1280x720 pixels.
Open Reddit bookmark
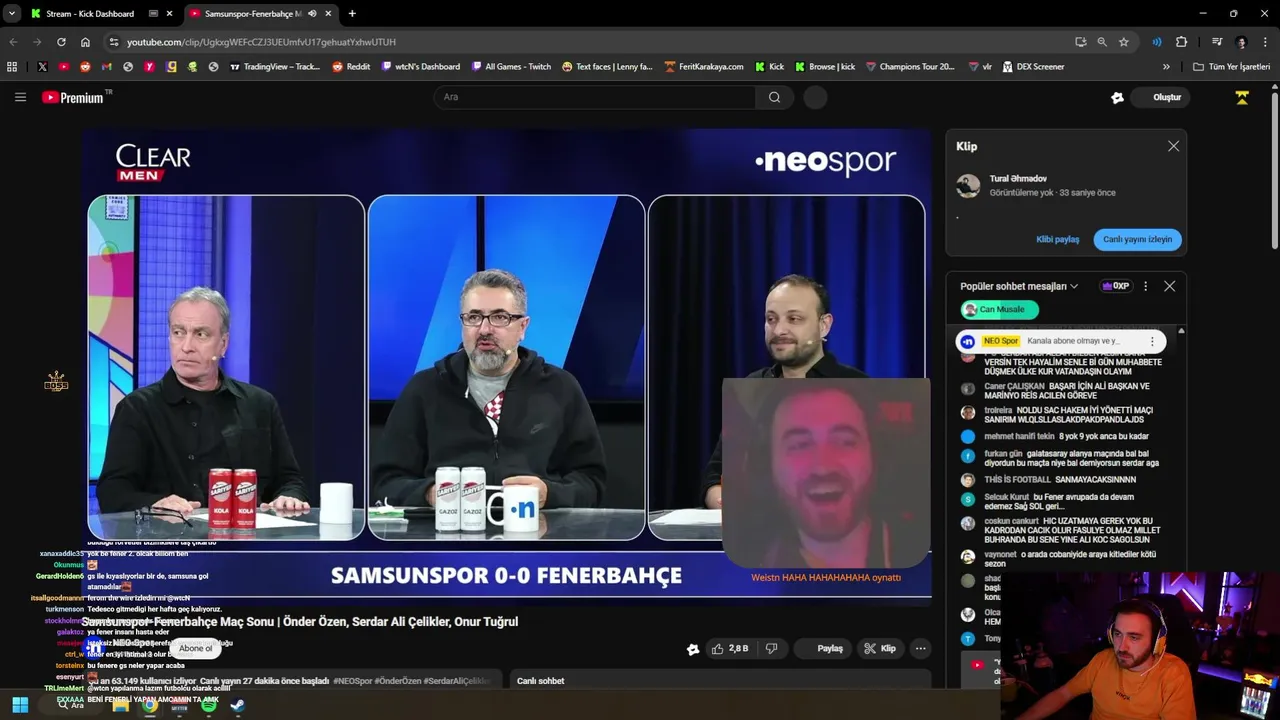click(351, 67)
